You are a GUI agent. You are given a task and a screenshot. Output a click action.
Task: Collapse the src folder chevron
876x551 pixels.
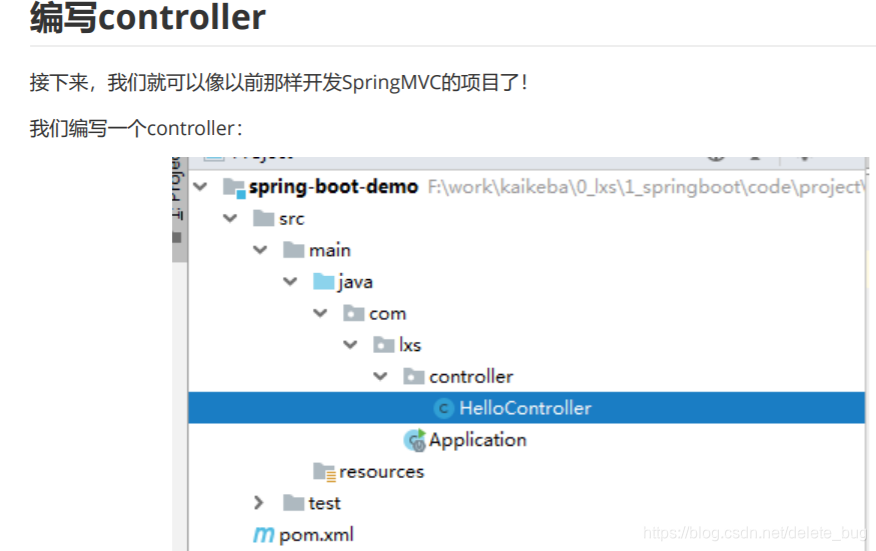pyautogui.click(x=230, y=218)
